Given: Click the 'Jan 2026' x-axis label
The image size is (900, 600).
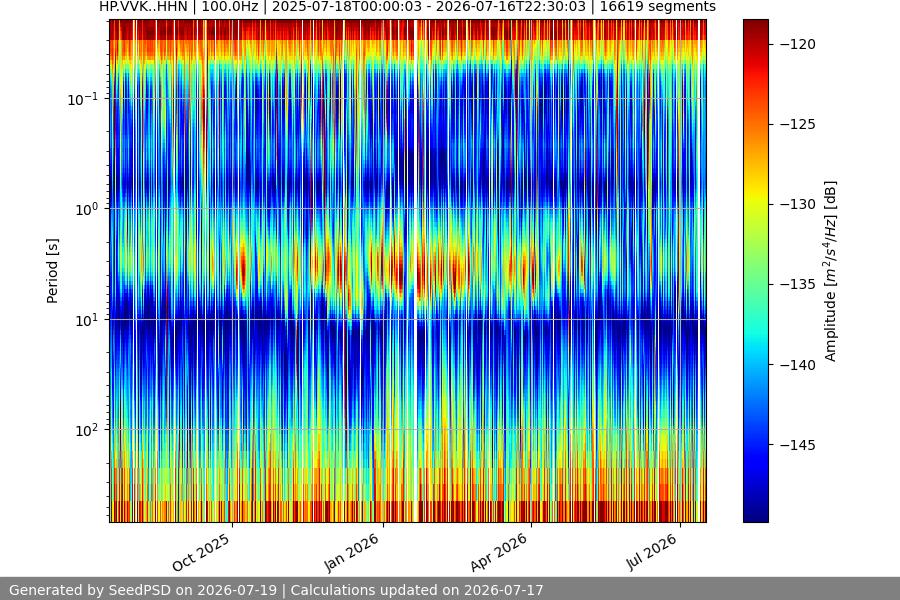Looking at the screenshot, I should click(352, 552).
